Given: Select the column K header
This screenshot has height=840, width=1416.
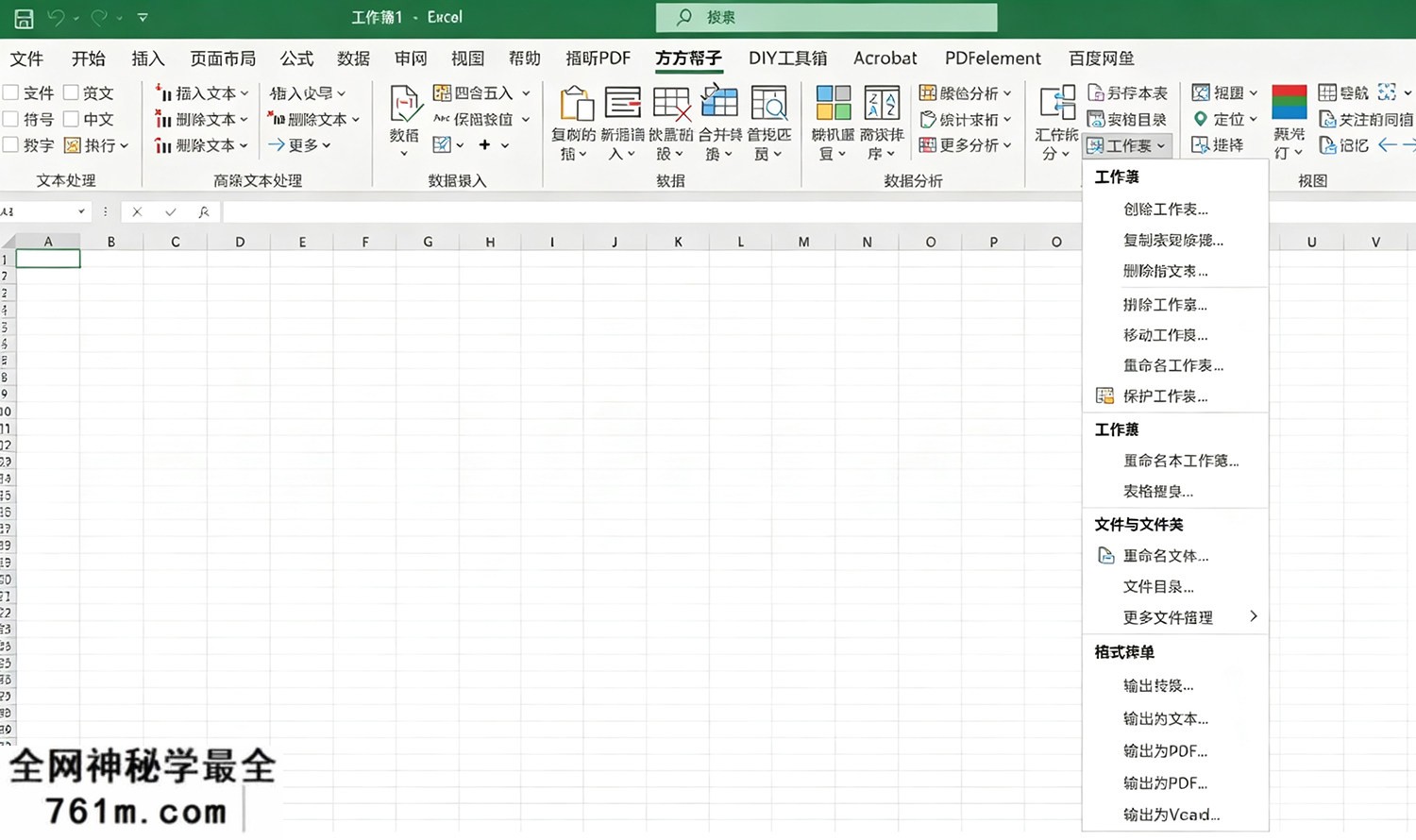Looking at the screenshot, I should coord(678,242).
